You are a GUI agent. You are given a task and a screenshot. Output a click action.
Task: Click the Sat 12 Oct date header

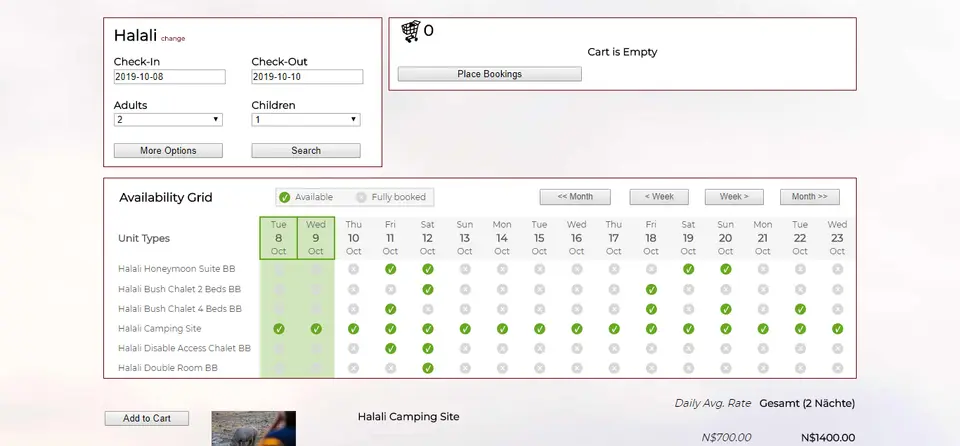pos(428,238)
